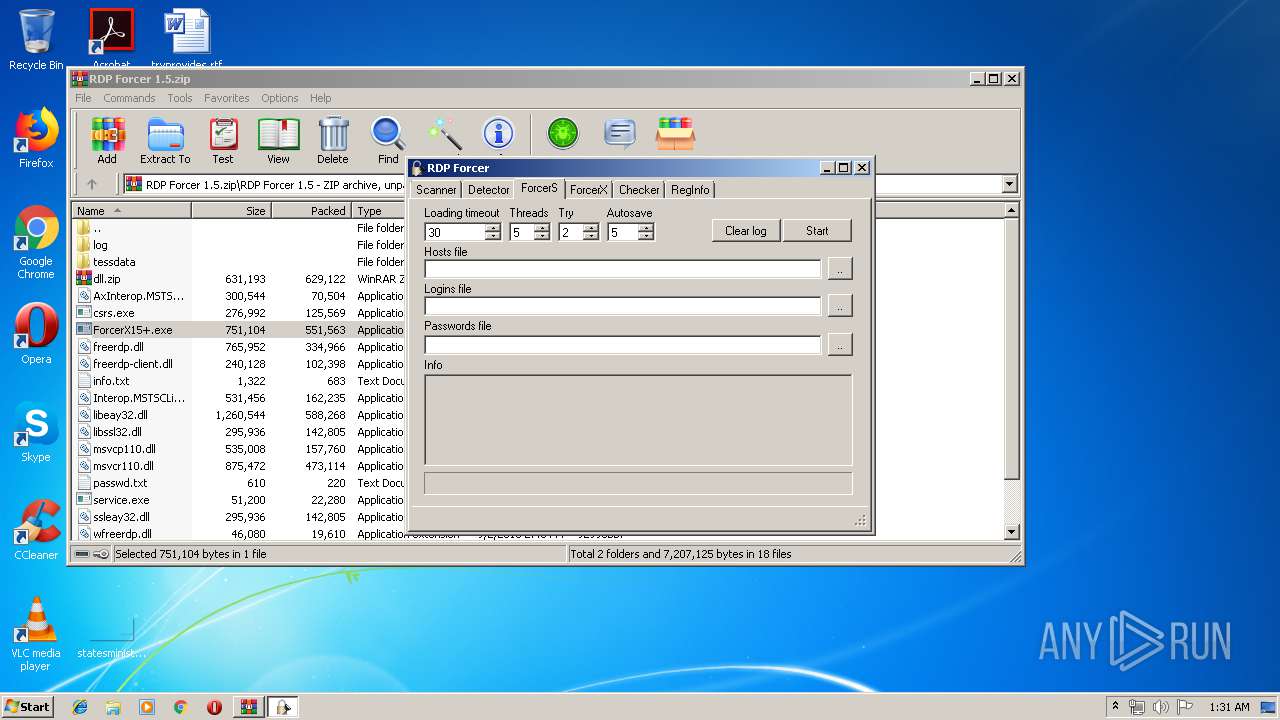
Task: Click the Loading timeout spinner arrows
Action: pyautogui.click(x=493, y=232)
